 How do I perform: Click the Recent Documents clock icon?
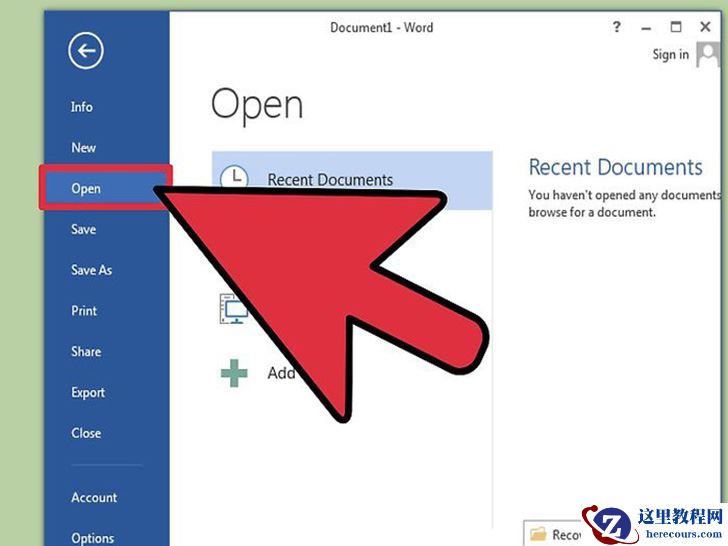234,177
